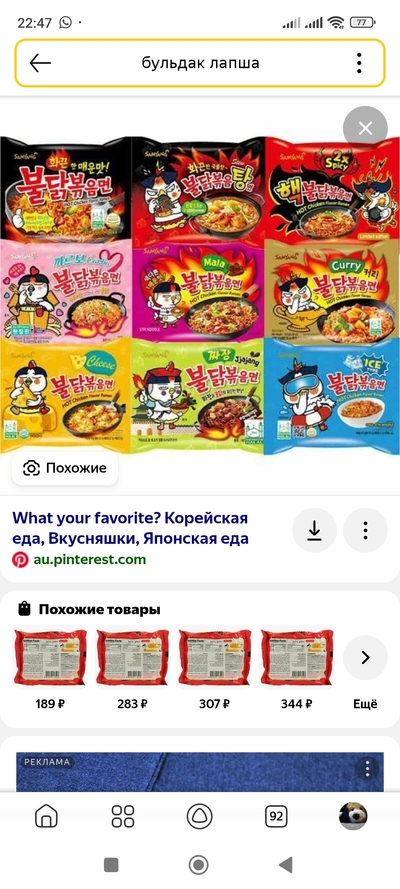The height and width of the screenshot is (889, 400).
Task: Download the image with download icon
Action: coord(314,530)
